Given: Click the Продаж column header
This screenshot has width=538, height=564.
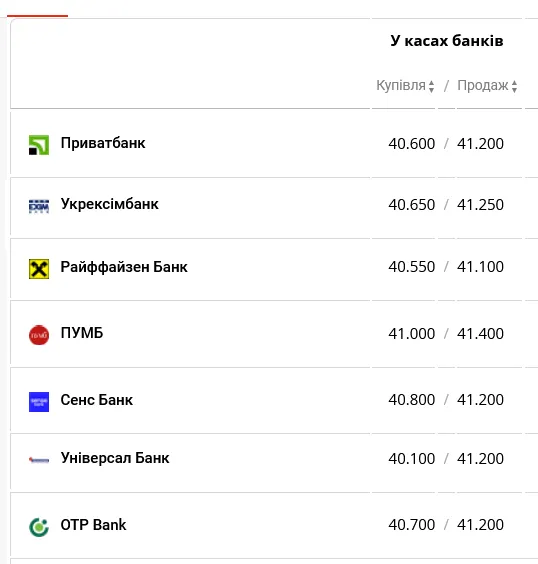Looking at the screenshot, I should click(x=483, y=86).
